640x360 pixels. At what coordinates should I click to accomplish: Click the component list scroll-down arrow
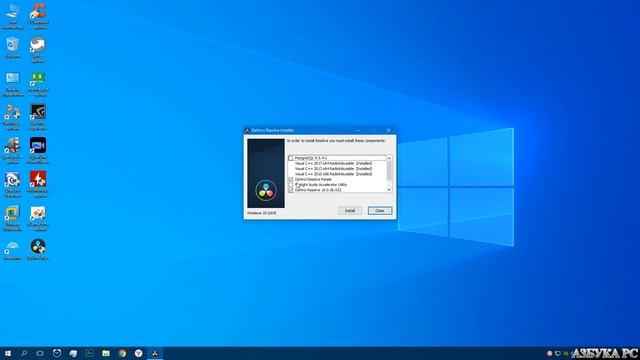point(389,190)
